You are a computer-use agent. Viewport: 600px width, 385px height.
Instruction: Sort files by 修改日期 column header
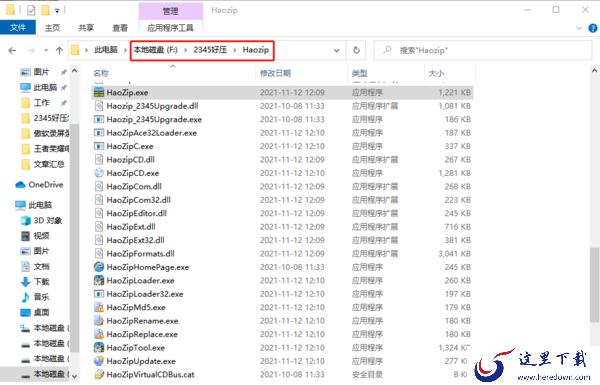tap(275, 73)
